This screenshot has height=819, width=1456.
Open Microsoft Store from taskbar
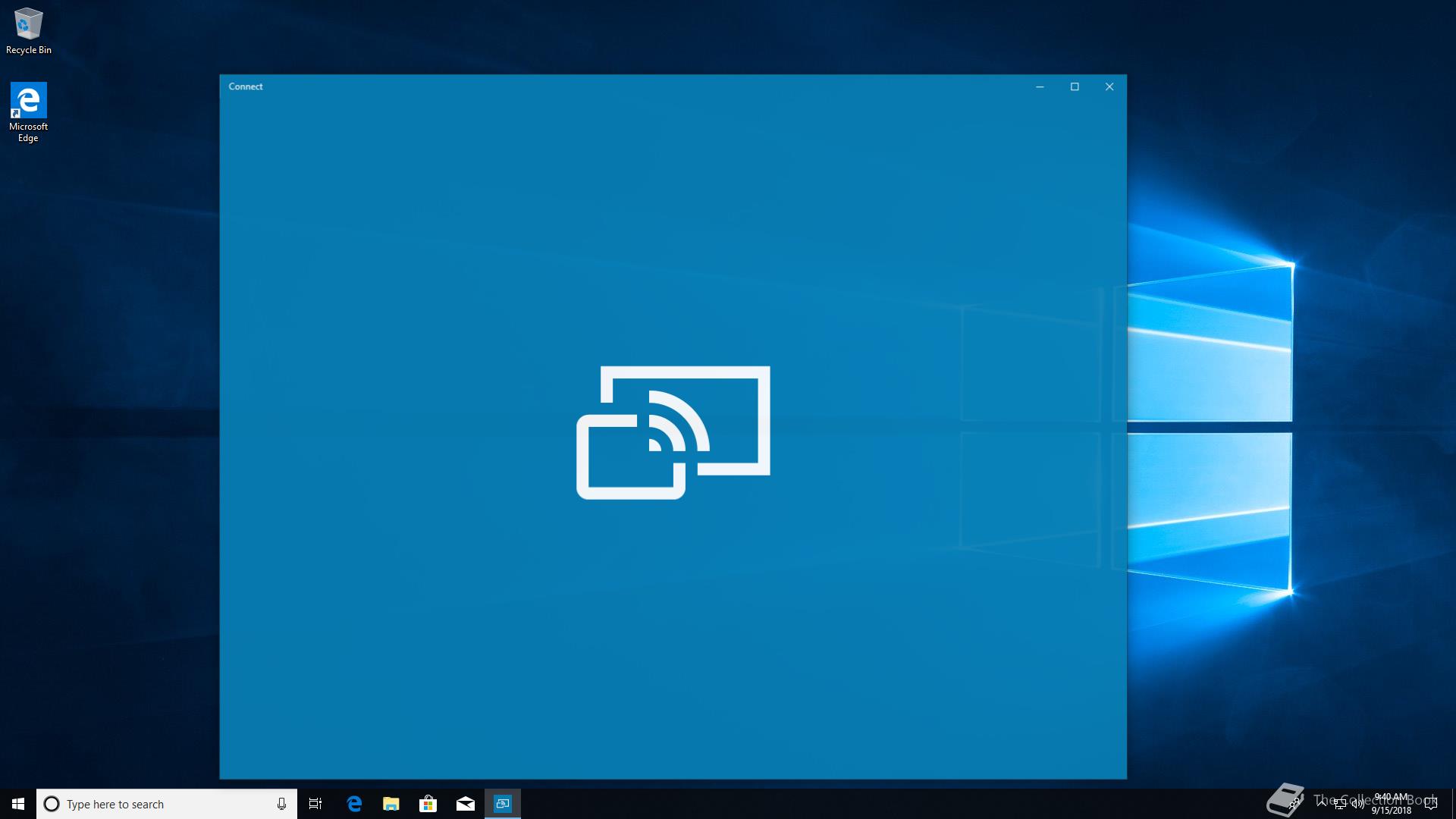pyautogui.click(x=428, y=804)
